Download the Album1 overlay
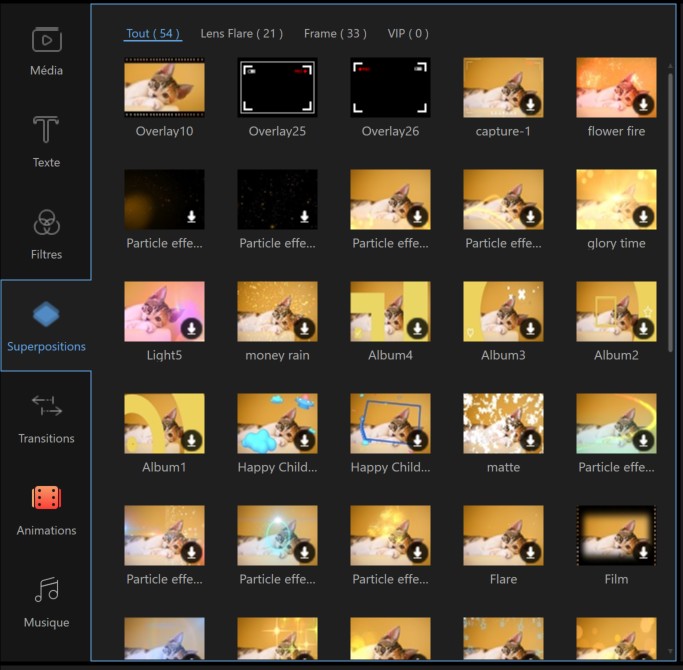 pyautogui.click(x=191, y=440)
